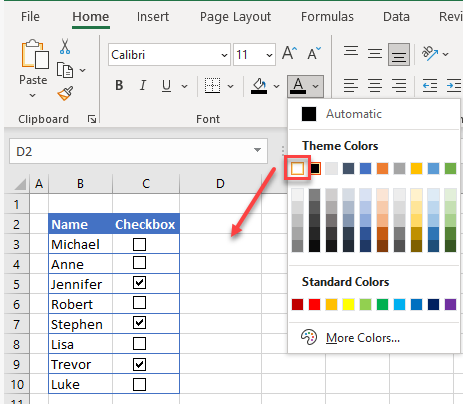
Task: Set Middle Align for cell text
Action: [x=375, y=53]
